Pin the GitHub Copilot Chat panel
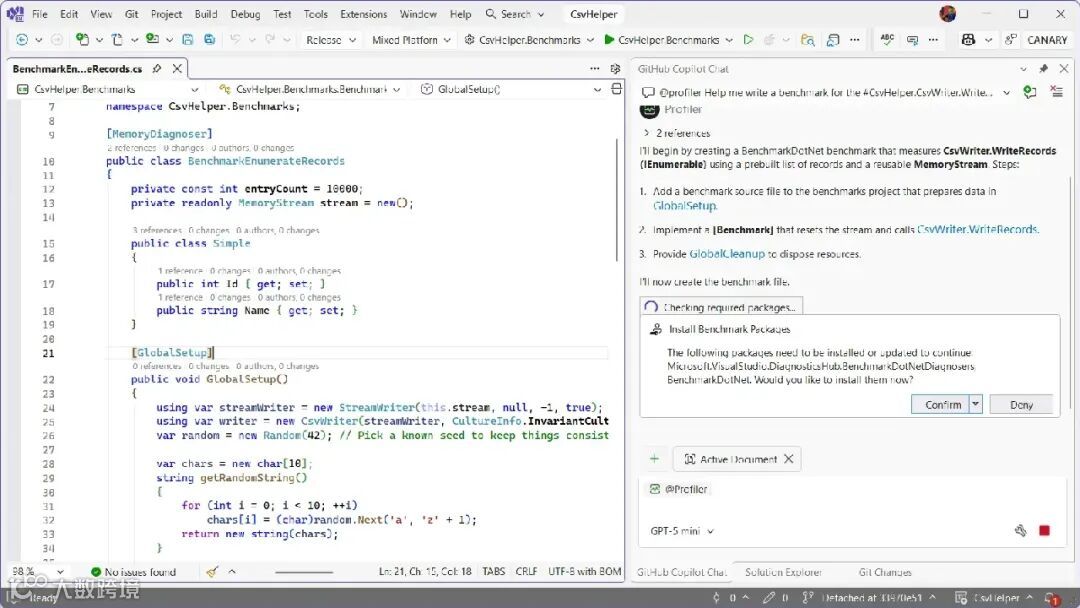Screen dimensions: 1080x608 pos(1043,69)
